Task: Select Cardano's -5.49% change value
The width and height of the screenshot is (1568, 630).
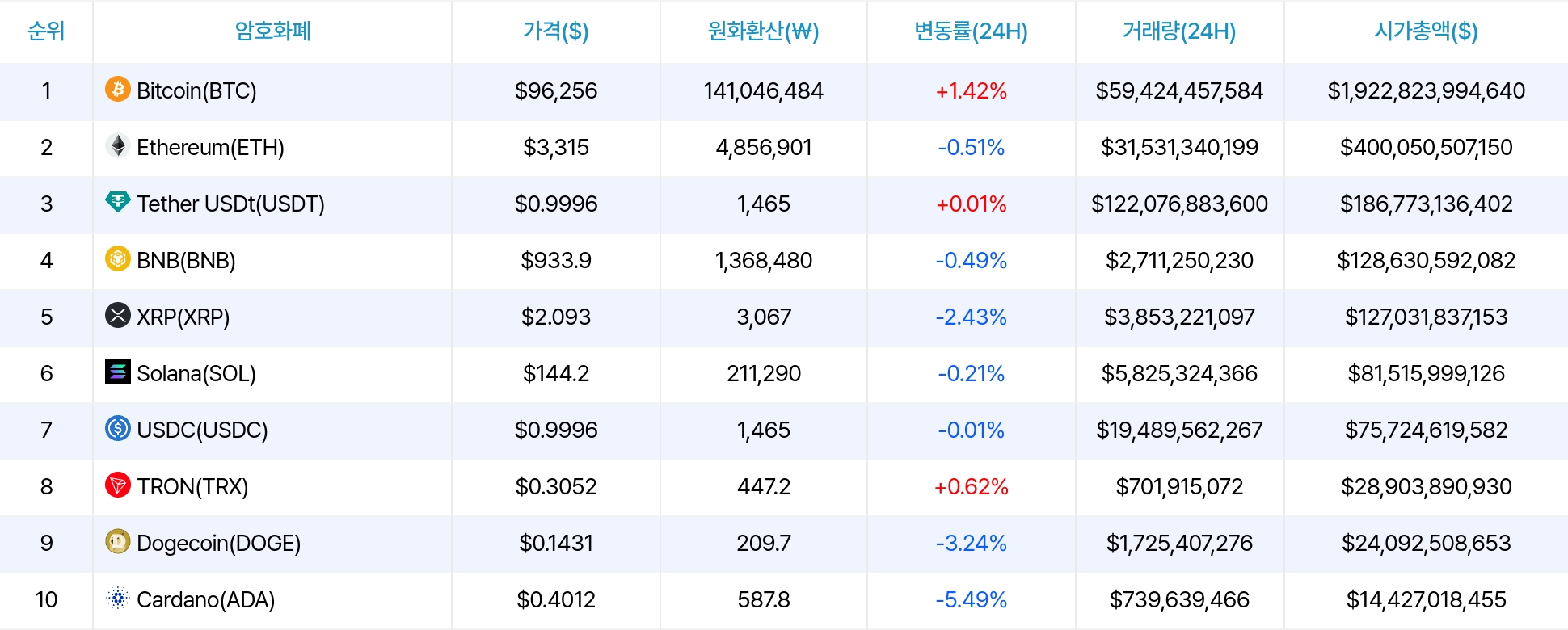Action: 971,599
